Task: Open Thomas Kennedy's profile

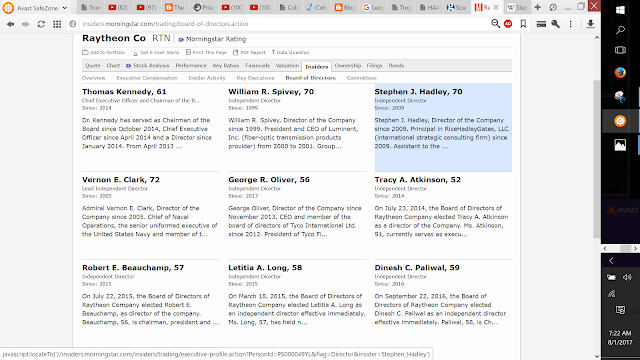Action: 124,92
